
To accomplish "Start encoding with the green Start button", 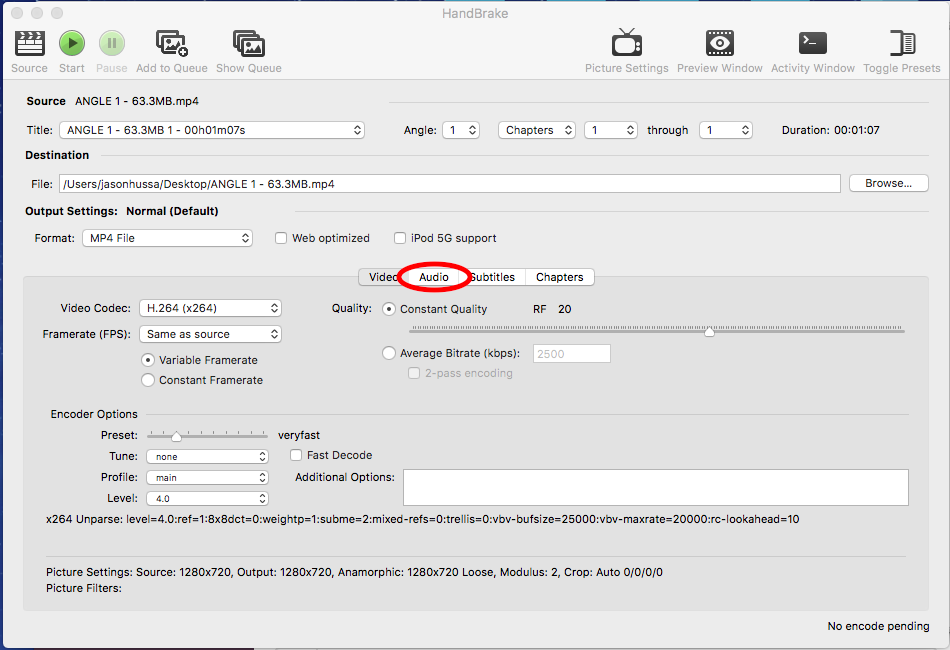I will tap(71, 44).
